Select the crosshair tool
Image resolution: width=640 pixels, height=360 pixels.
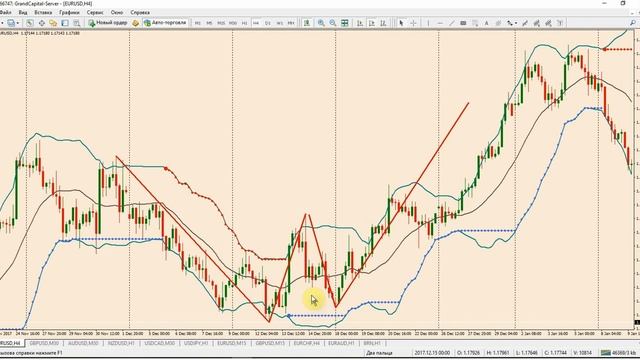click(413, 23)
